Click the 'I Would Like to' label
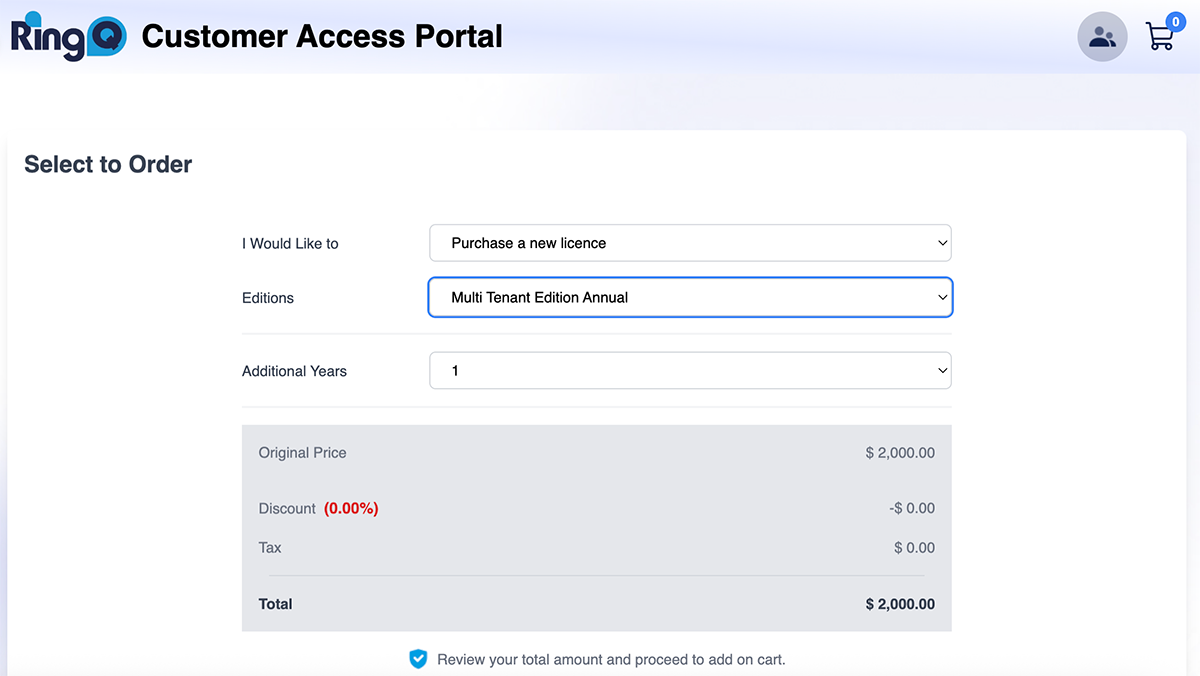1200x676 pixels. (290, 243)
